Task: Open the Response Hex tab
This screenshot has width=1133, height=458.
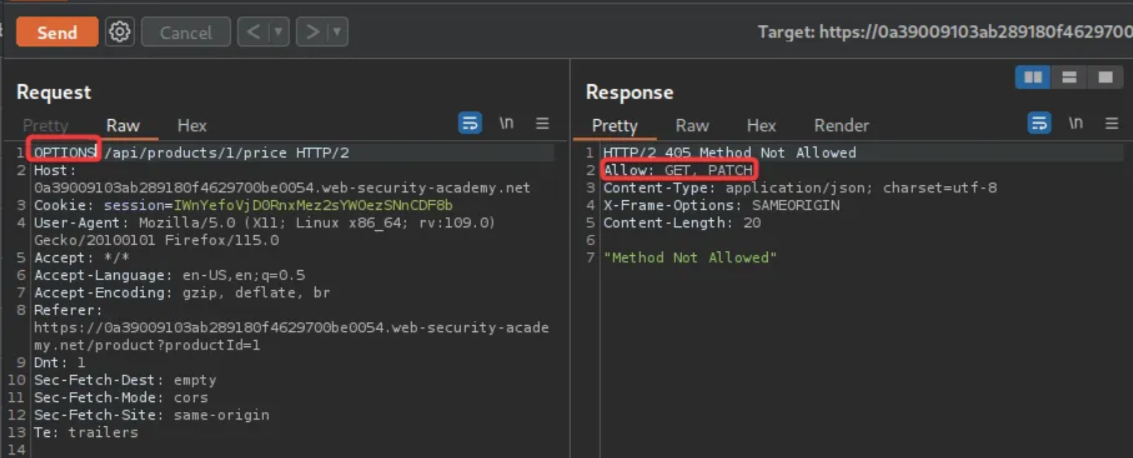Action: click(761, 125)
